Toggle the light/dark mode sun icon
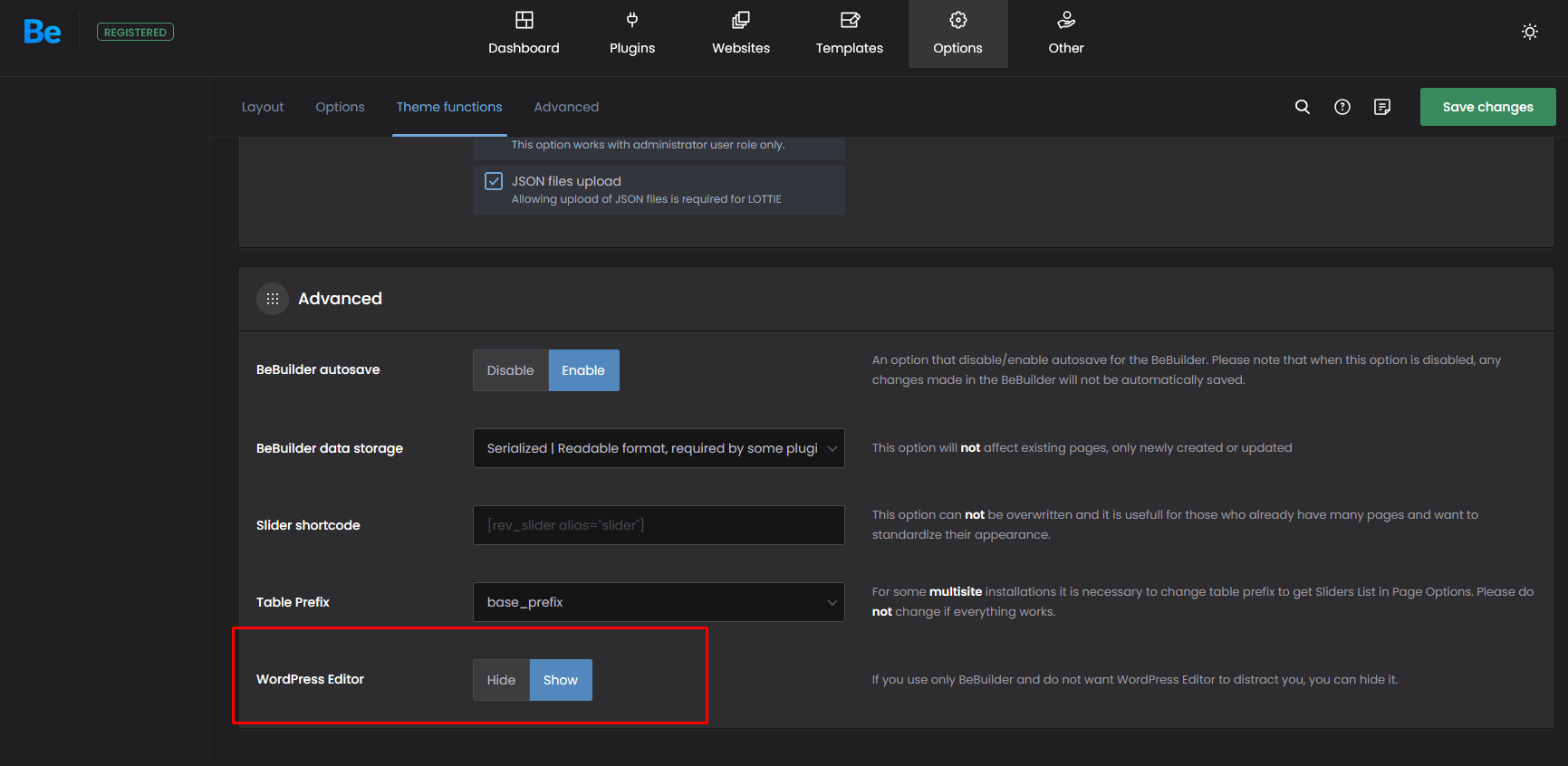The image size is (1568, 766). [x=1529, y=33]
